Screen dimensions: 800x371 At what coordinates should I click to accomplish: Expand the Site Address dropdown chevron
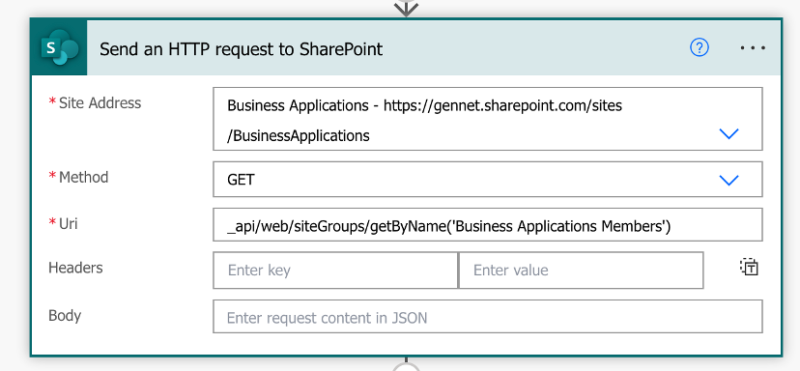pyautogui.click(x=729, y=134)
